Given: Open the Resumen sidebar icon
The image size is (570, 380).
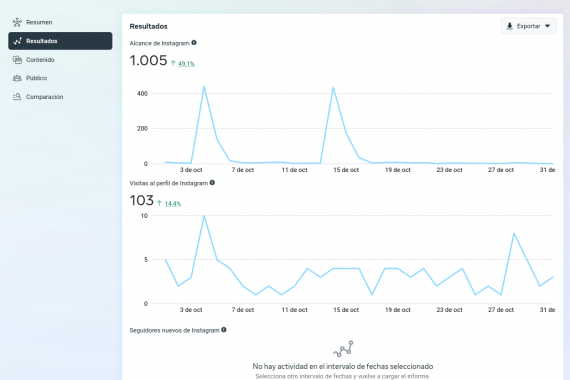Looking at the screenshot, I should pos(17,23).
